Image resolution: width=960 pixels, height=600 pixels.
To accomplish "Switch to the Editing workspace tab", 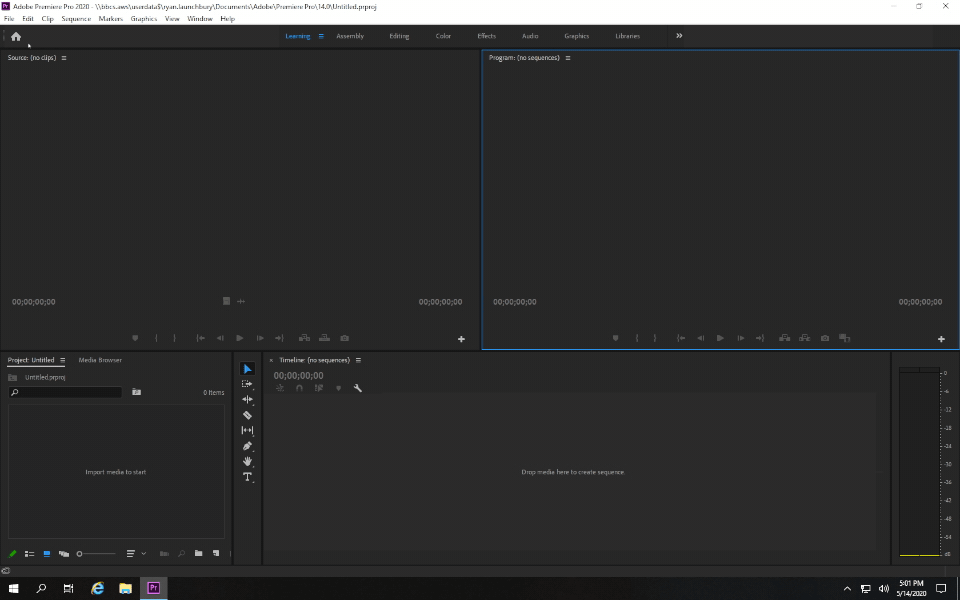I will 399,36.
